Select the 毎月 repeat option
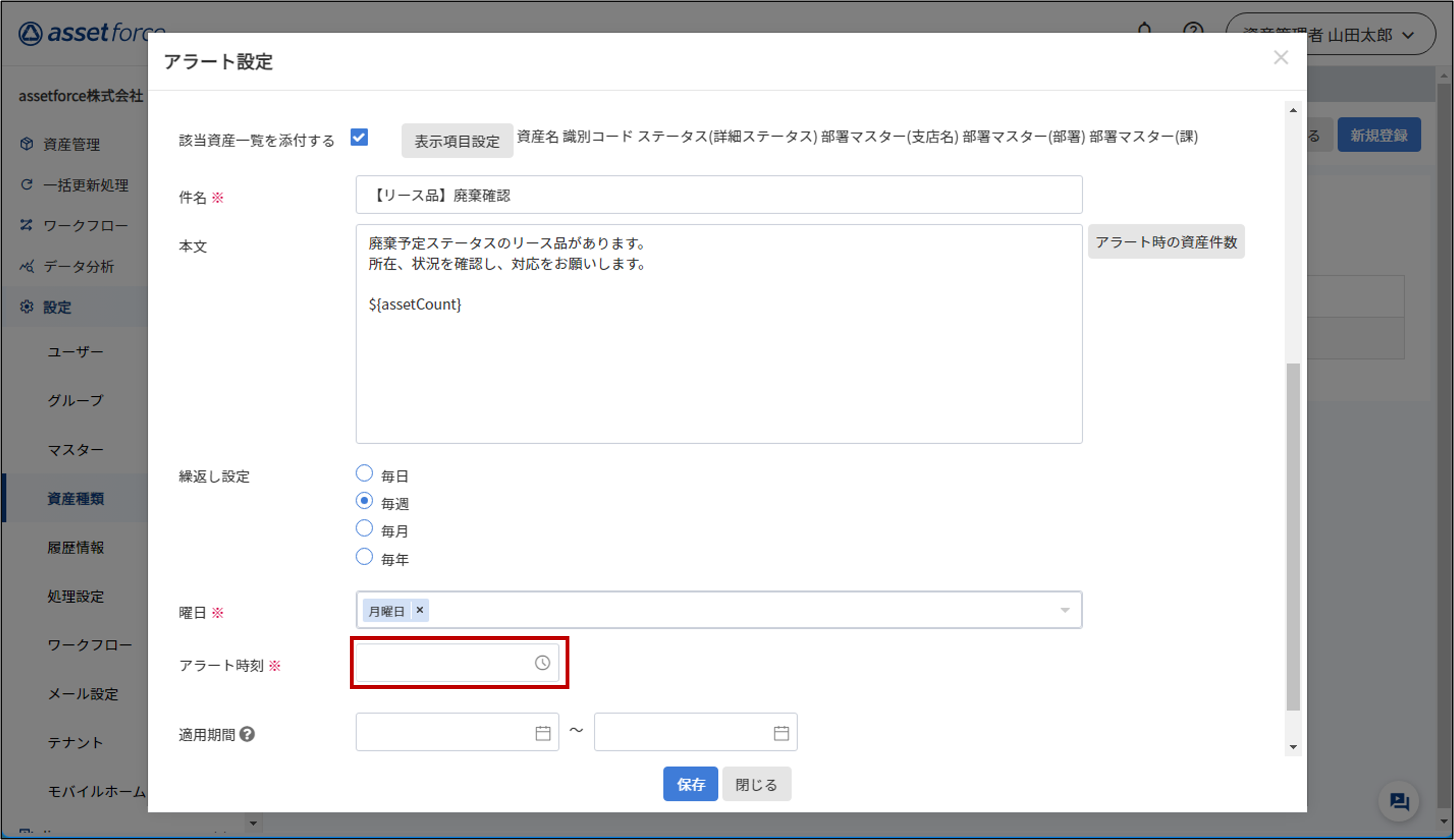This screenshot has width=1454, height=840. pos(364,528)
